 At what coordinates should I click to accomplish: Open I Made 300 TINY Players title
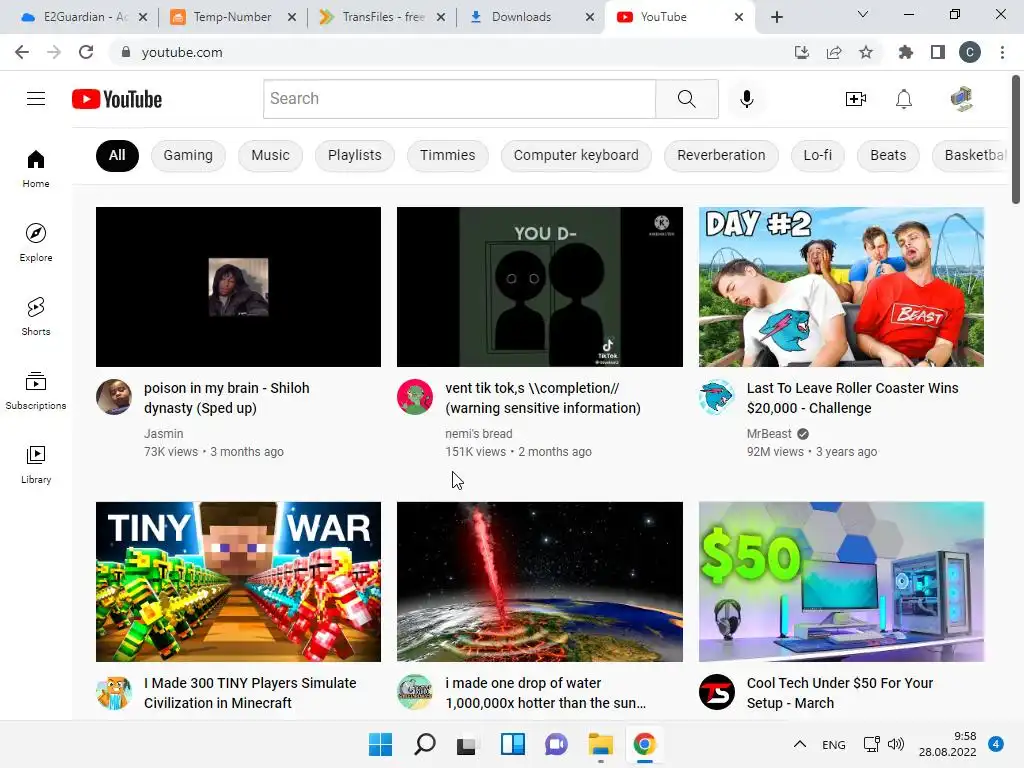coord(250,693)
